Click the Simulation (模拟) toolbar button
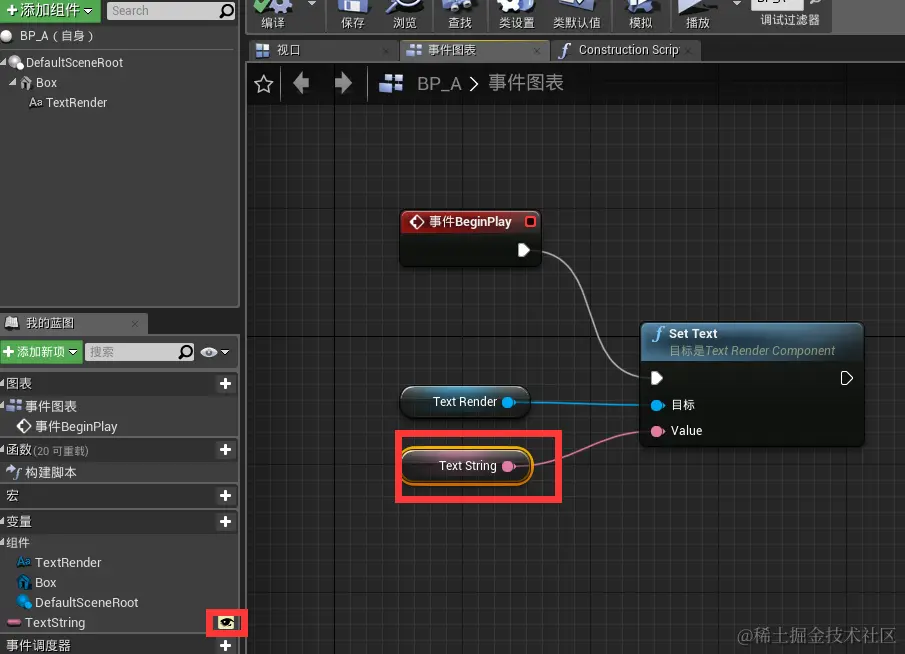 click(640, 14)
